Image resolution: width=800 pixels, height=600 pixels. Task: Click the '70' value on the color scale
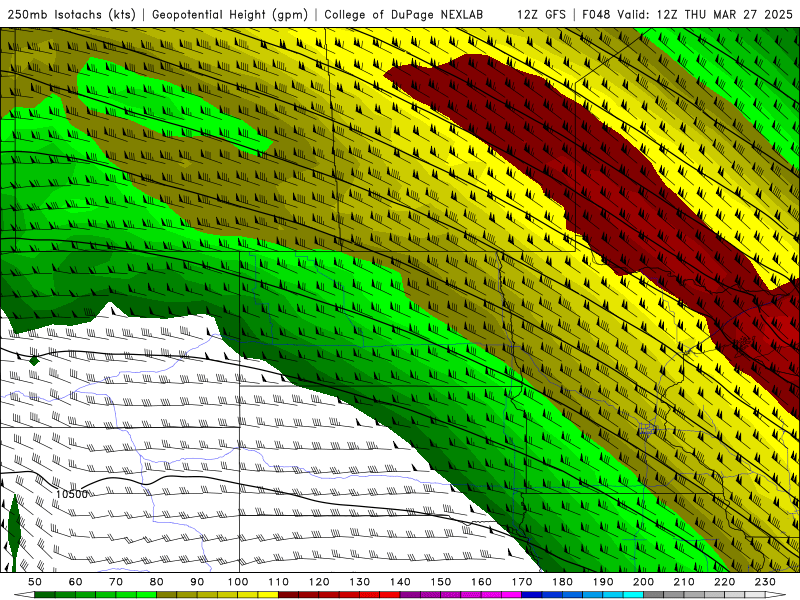coord(116,582)
